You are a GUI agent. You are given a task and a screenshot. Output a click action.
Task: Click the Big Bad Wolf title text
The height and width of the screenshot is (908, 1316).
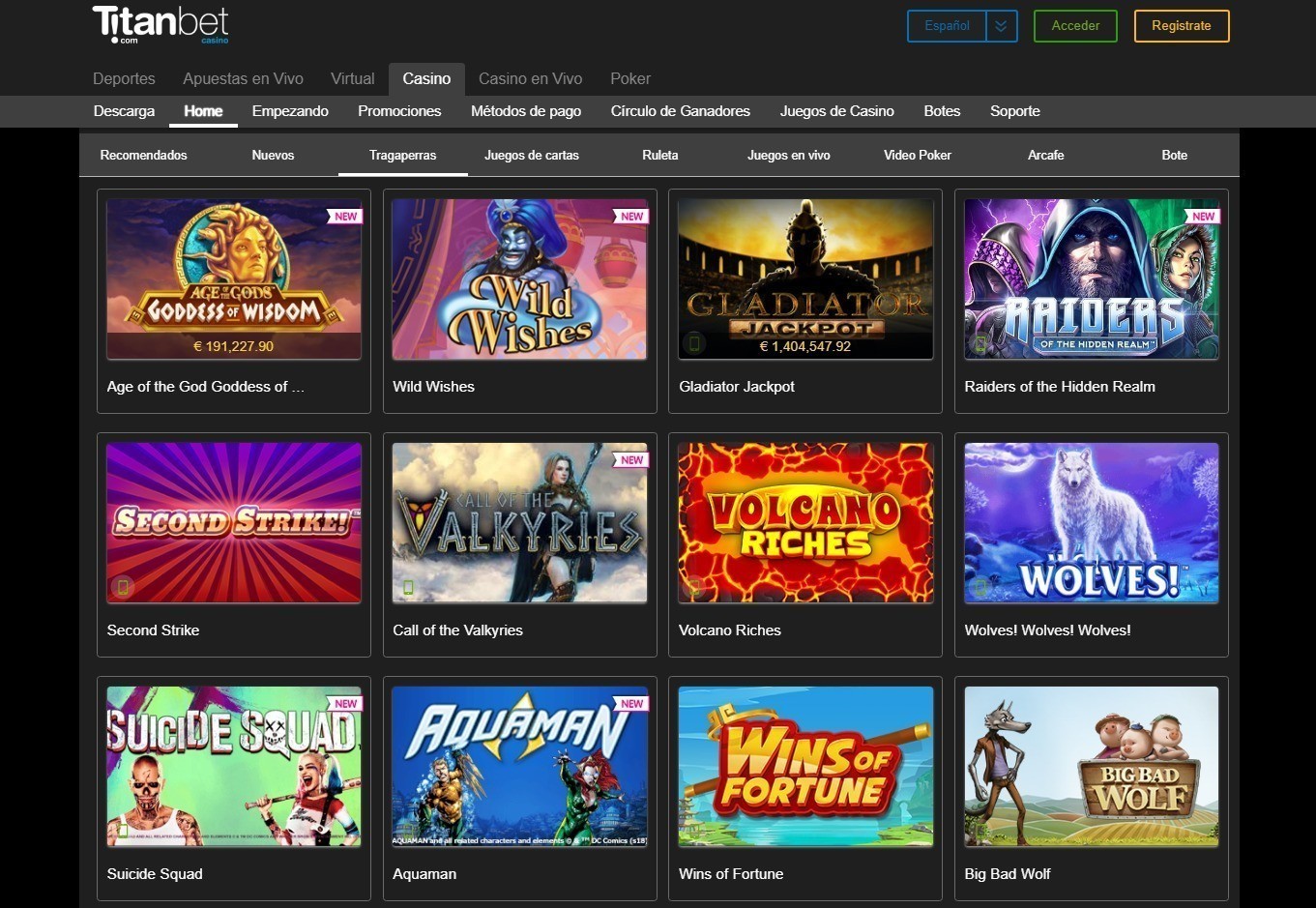tap(1008, 874)
